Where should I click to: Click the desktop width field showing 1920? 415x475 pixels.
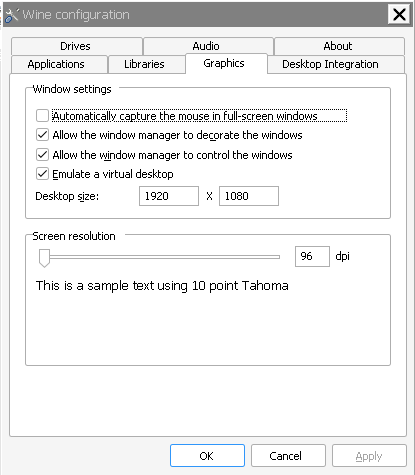[x=169, y=196]
